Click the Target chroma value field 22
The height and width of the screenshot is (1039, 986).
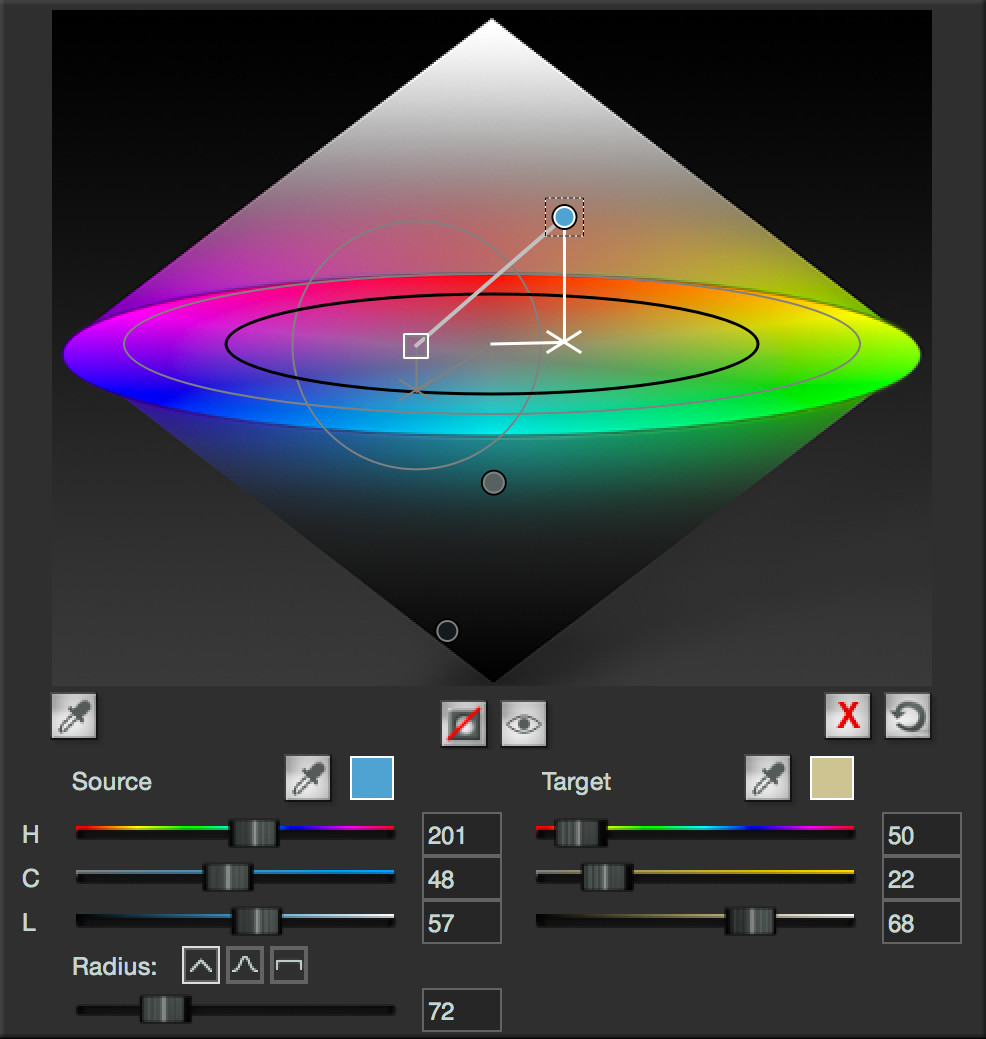click(x=922, y=879)
